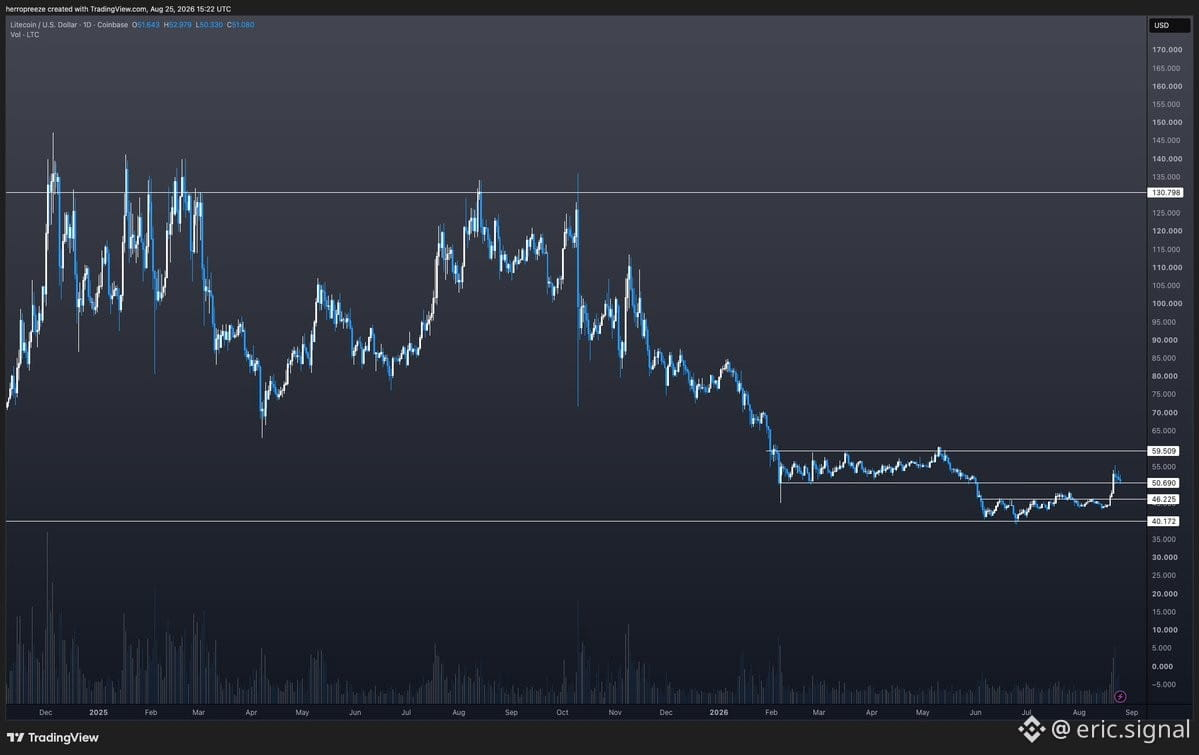This screenshot has width=1199, height=755.
Task: Click the Nov label on time axis
Action: 615,712
